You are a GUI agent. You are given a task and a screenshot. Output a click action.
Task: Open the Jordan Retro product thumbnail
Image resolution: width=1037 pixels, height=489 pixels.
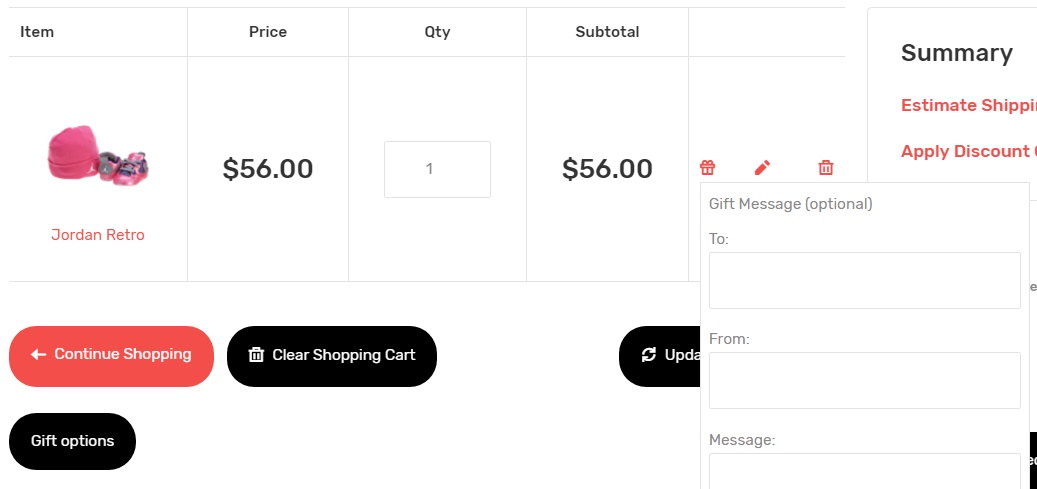pos(98,156)
